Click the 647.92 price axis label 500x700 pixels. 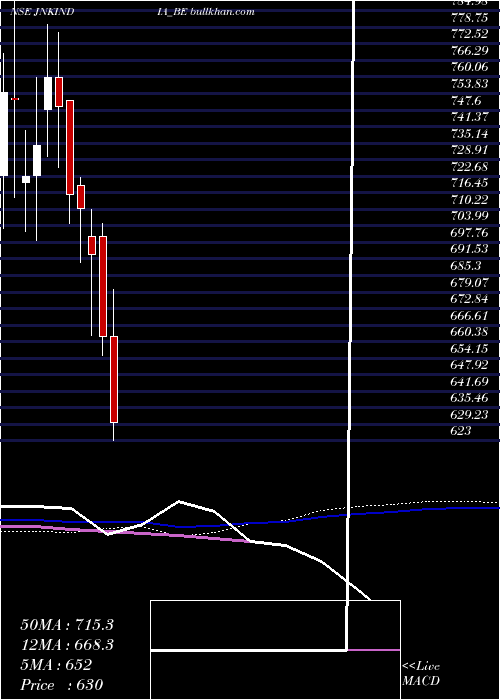[x=469, y=365]
